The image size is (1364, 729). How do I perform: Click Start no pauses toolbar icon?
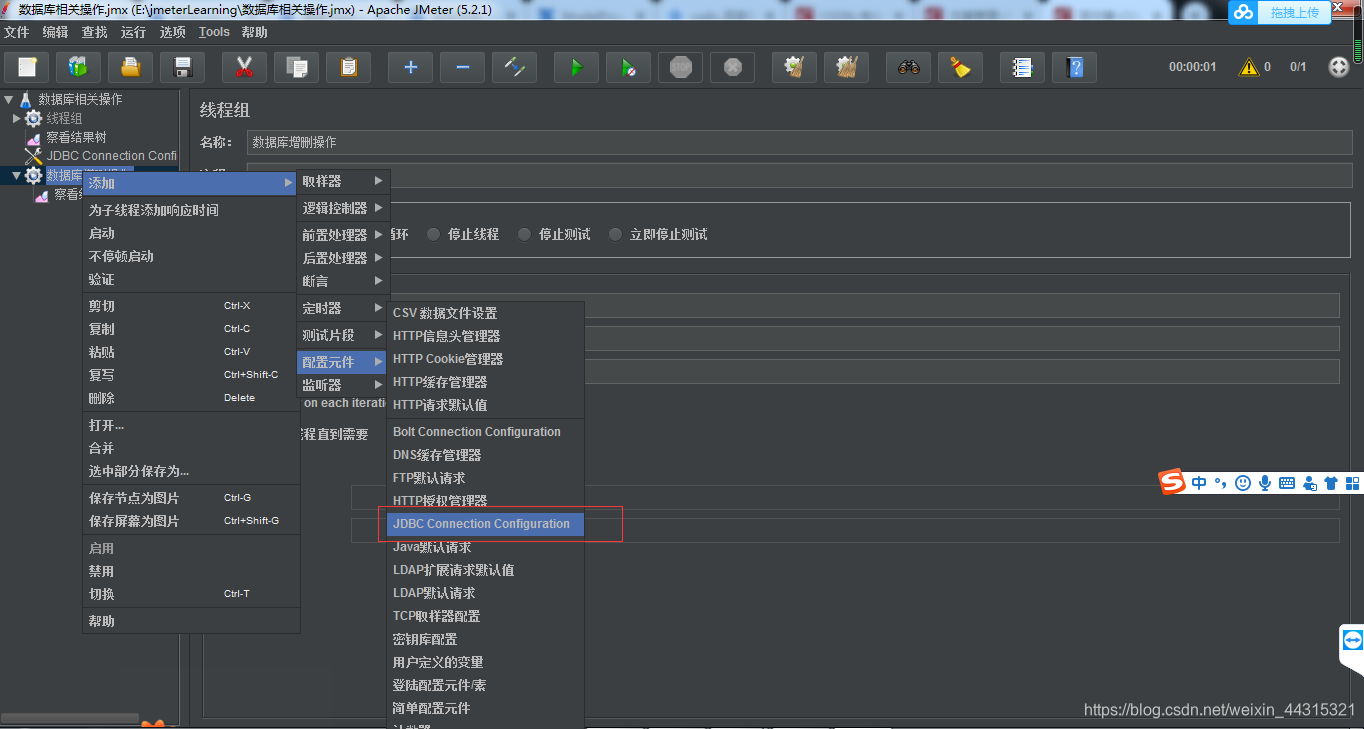[x=628, y=67]
